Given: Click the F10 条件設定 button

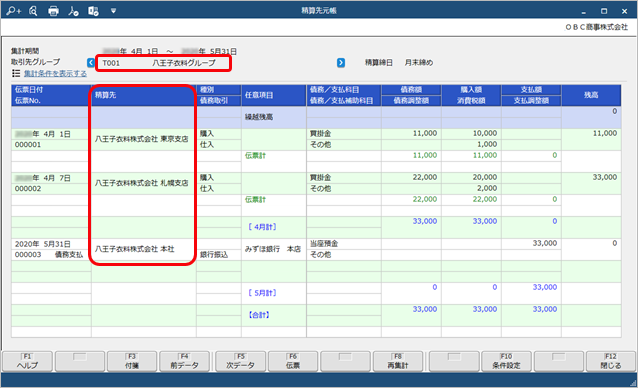Looking at the screenshot, I should 506,361.
